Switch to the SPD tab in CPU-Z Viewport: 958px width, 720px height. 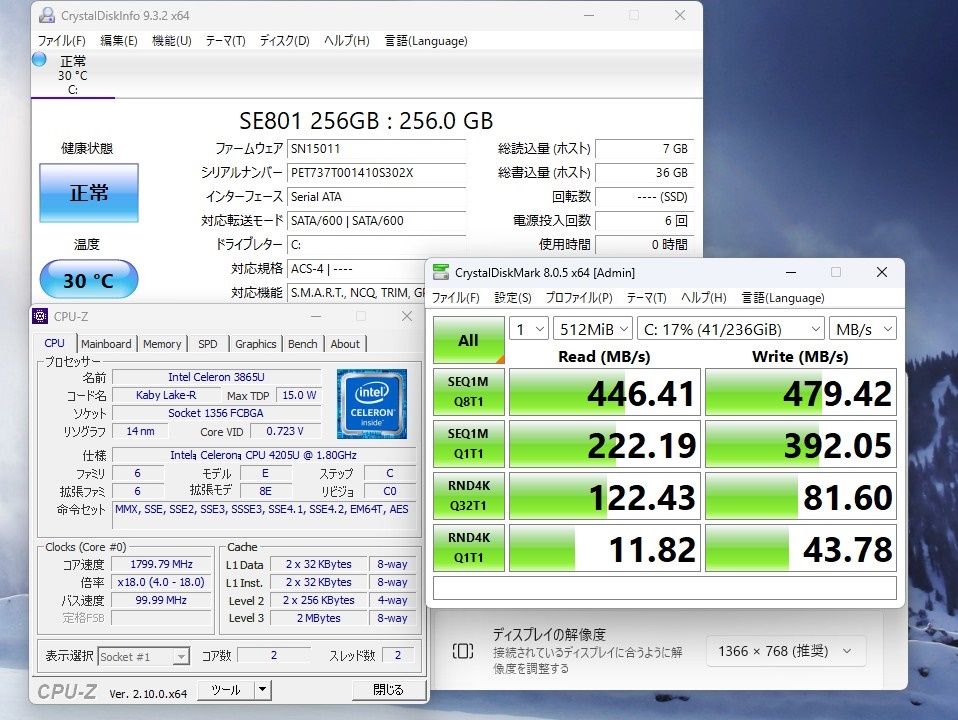click(x=208, y=344)
